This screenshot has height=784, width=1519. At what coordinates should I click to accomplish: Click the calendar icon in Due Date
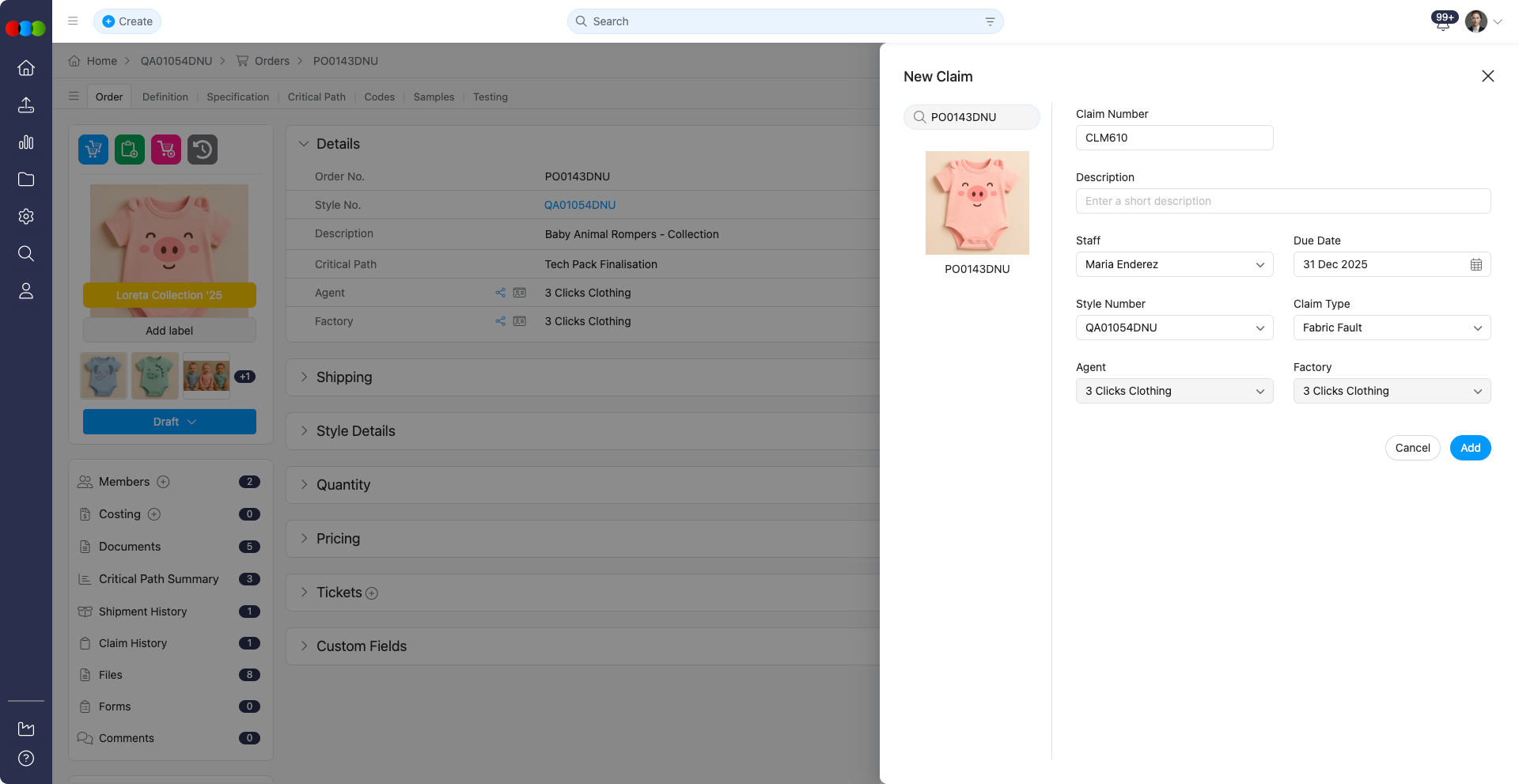click(x=1475, y=264)
